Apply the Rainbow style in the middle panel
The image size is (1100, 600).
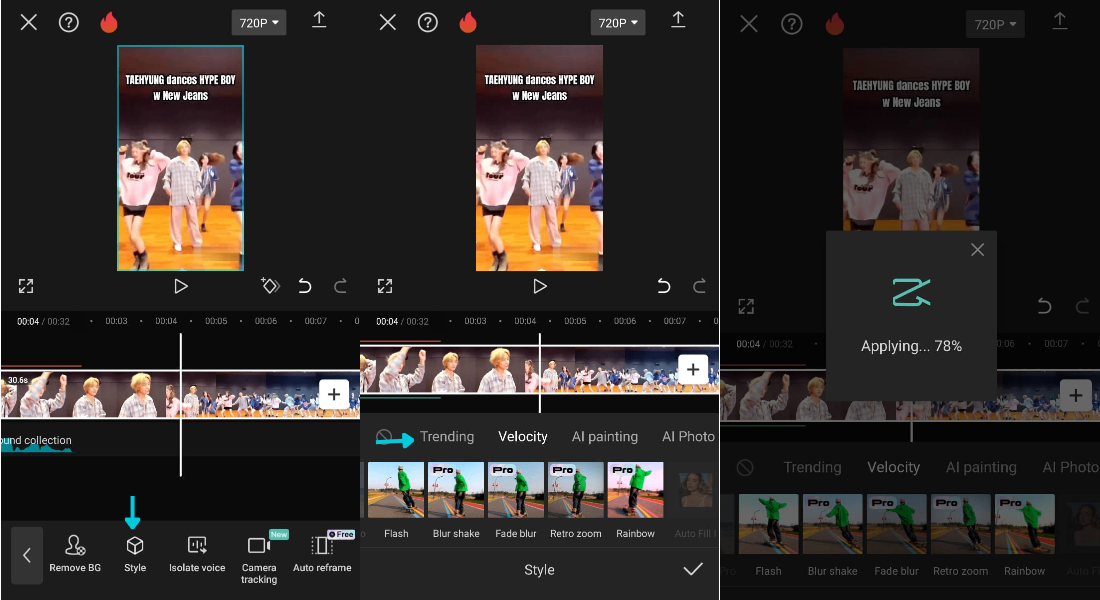636,500
